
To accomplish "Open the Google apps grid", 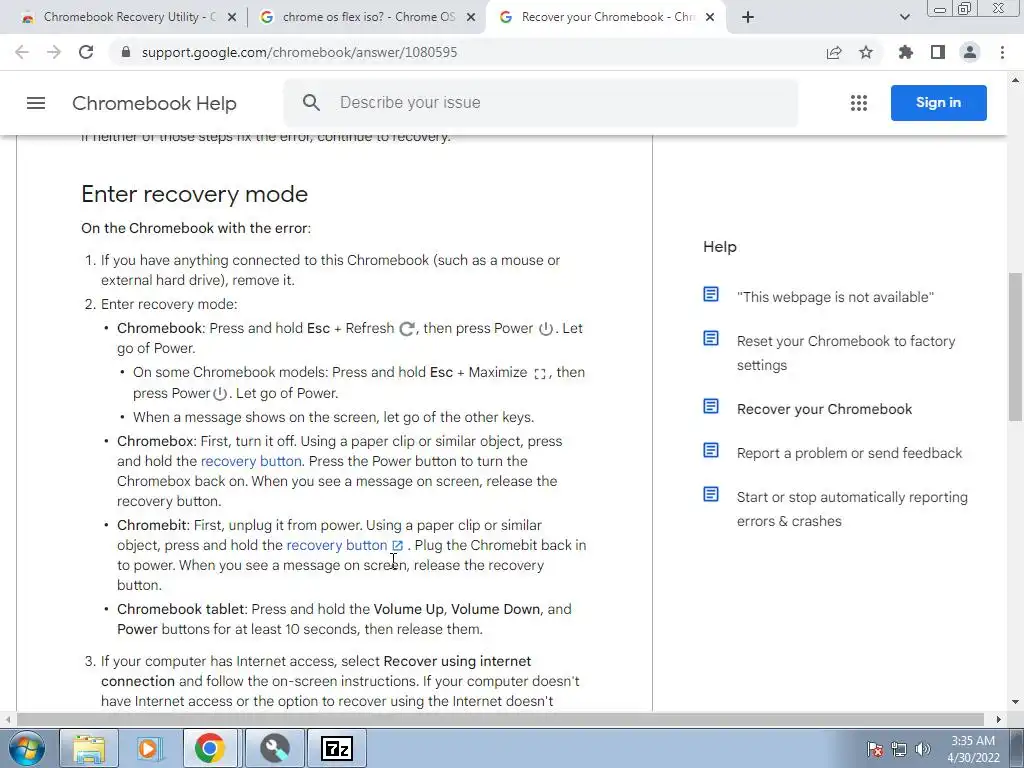I will pos(859,103).
